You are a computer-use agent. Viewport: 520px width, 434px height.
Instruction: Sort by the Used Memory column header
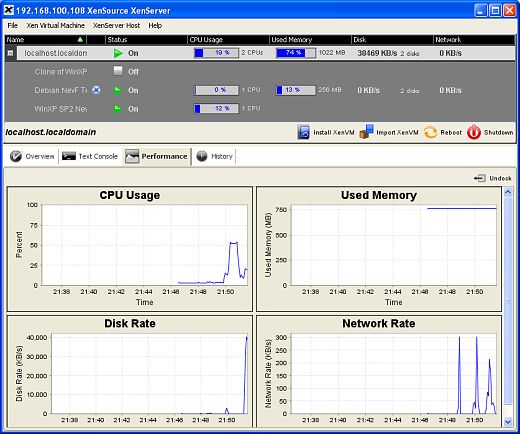tap(310, 39)
